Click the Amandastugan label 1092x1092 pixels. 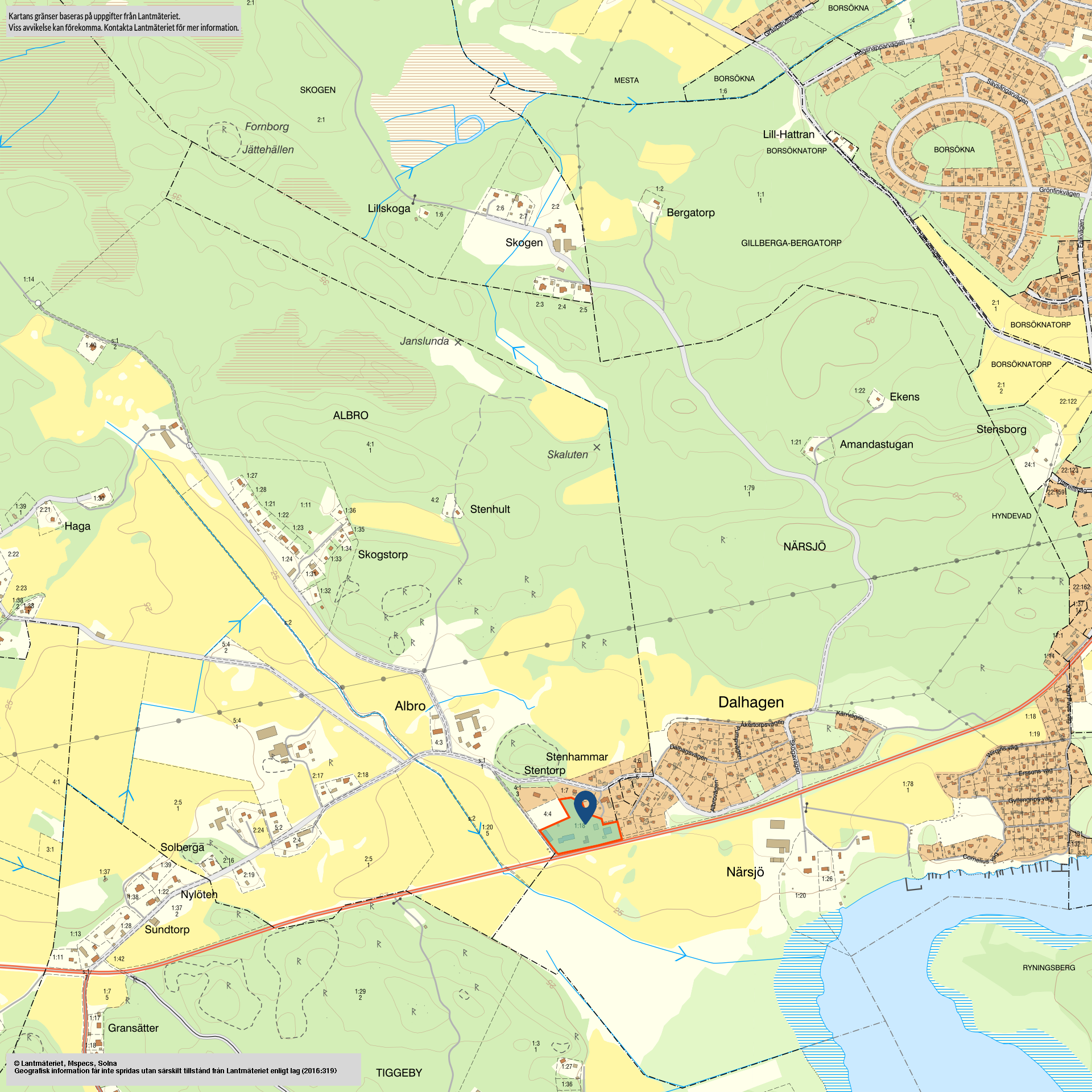(876, 444)
